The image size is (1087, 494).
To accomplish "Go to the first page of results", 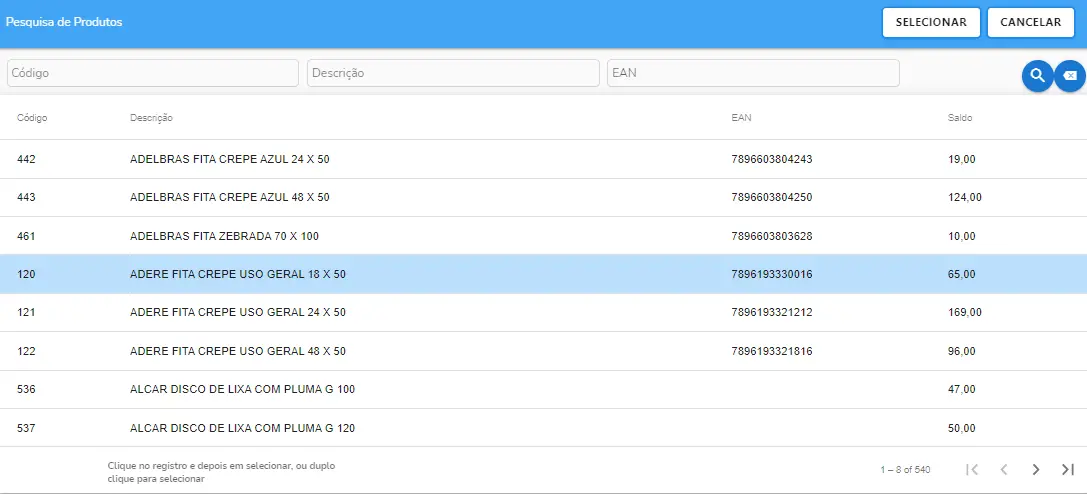I will point(972,470).
